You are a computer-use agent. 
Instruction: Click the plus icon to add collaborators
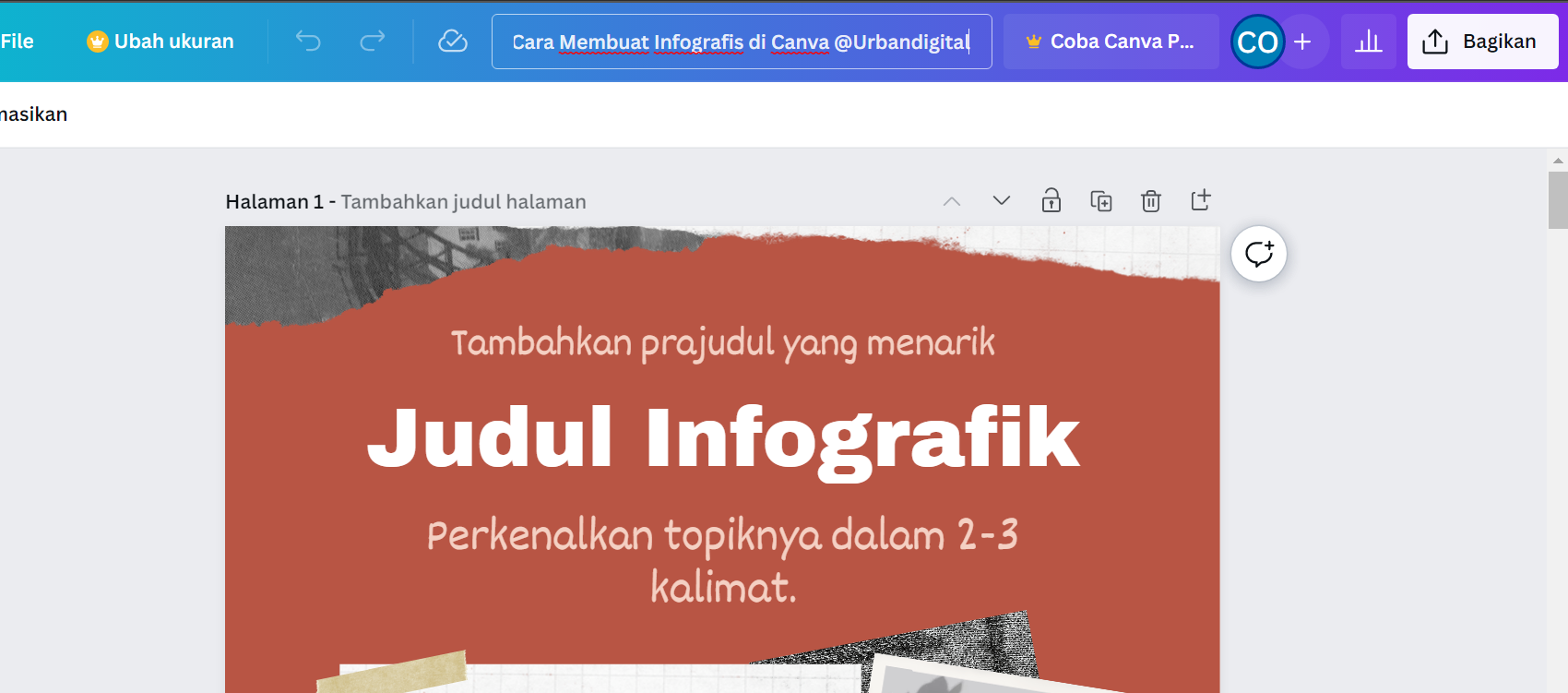(1302, 42)
